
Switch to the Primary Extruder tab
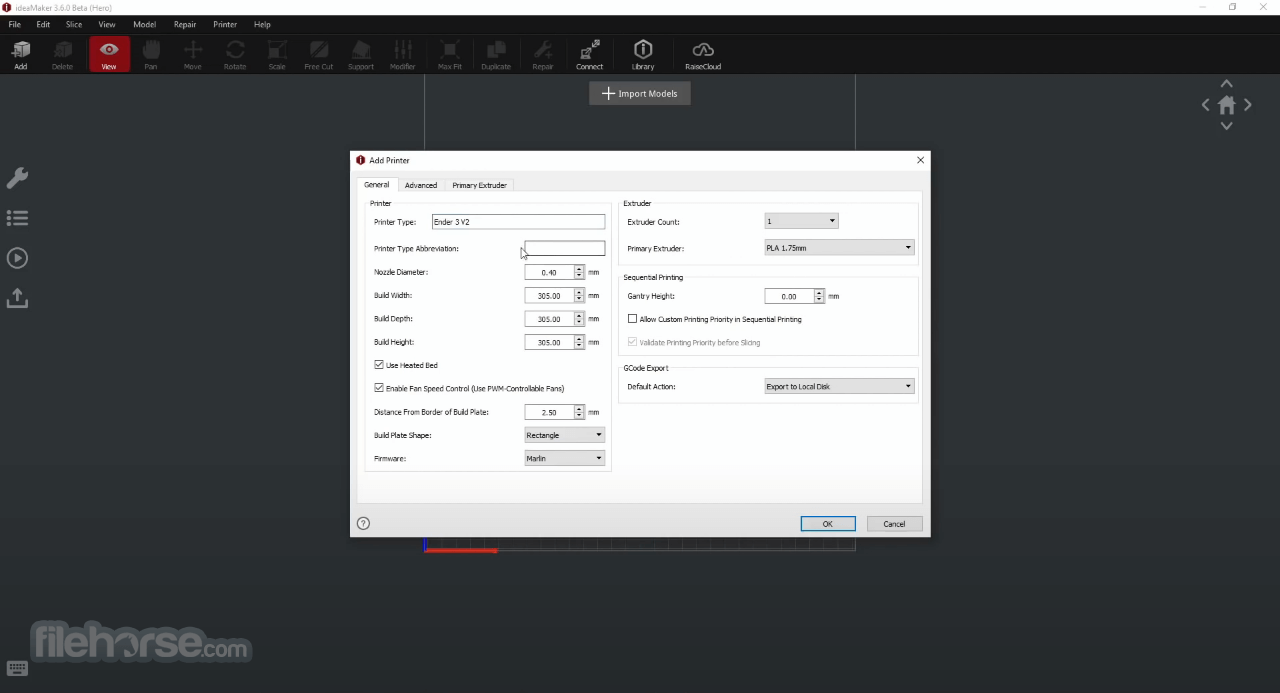coord(479,185)
